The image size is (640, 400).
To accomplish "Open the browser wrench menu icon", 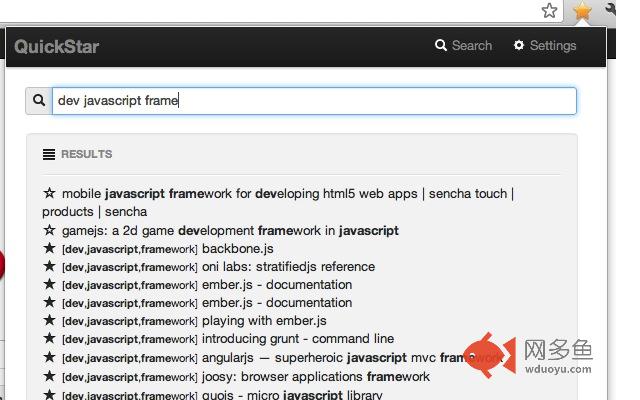I will 610,9.
